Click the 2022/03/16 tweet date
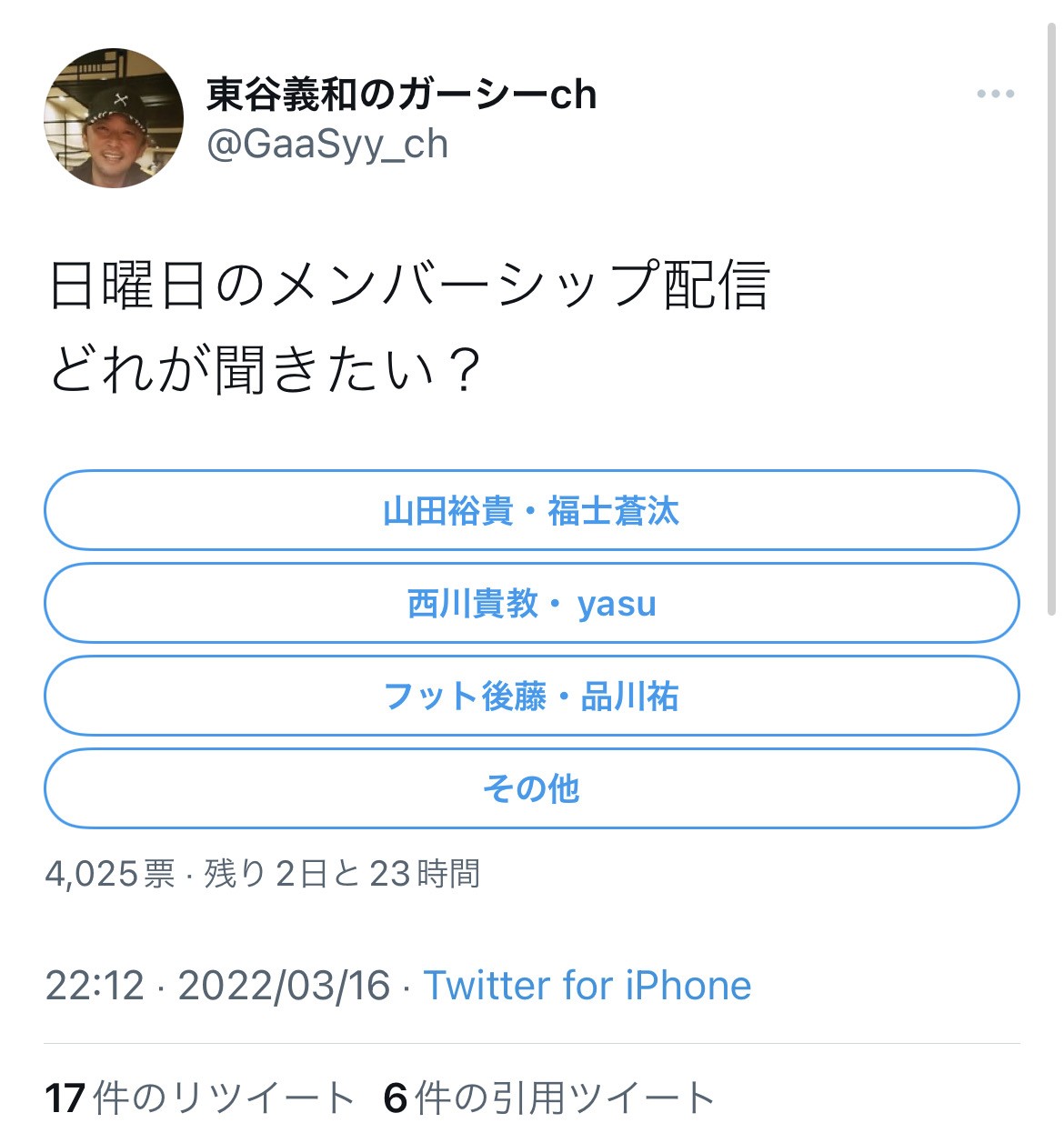 pyautogui.click(x=284, y=986)
